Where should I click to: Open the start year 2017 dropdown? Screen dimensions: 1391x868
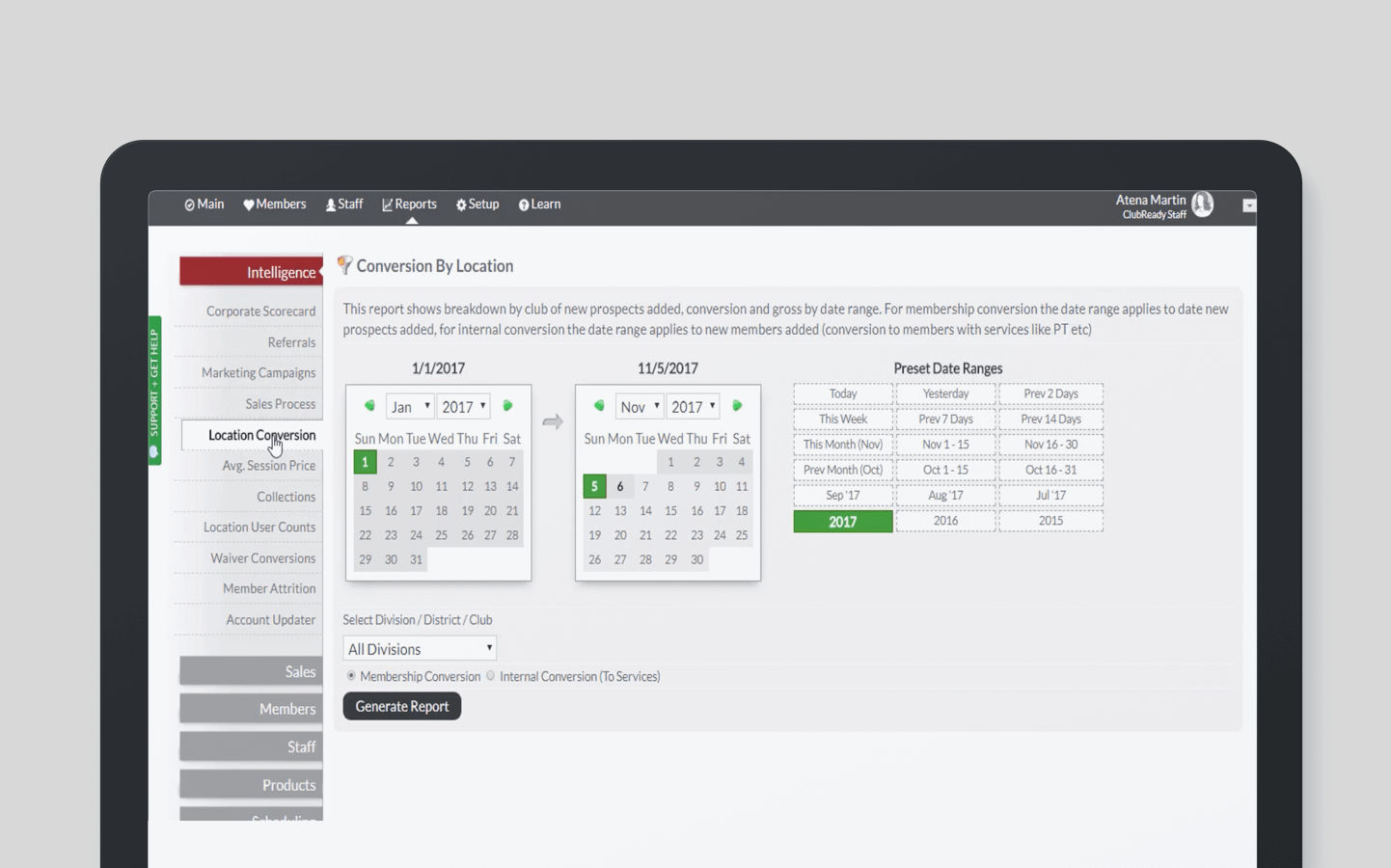pyautogui.click(x=464, y=407)
